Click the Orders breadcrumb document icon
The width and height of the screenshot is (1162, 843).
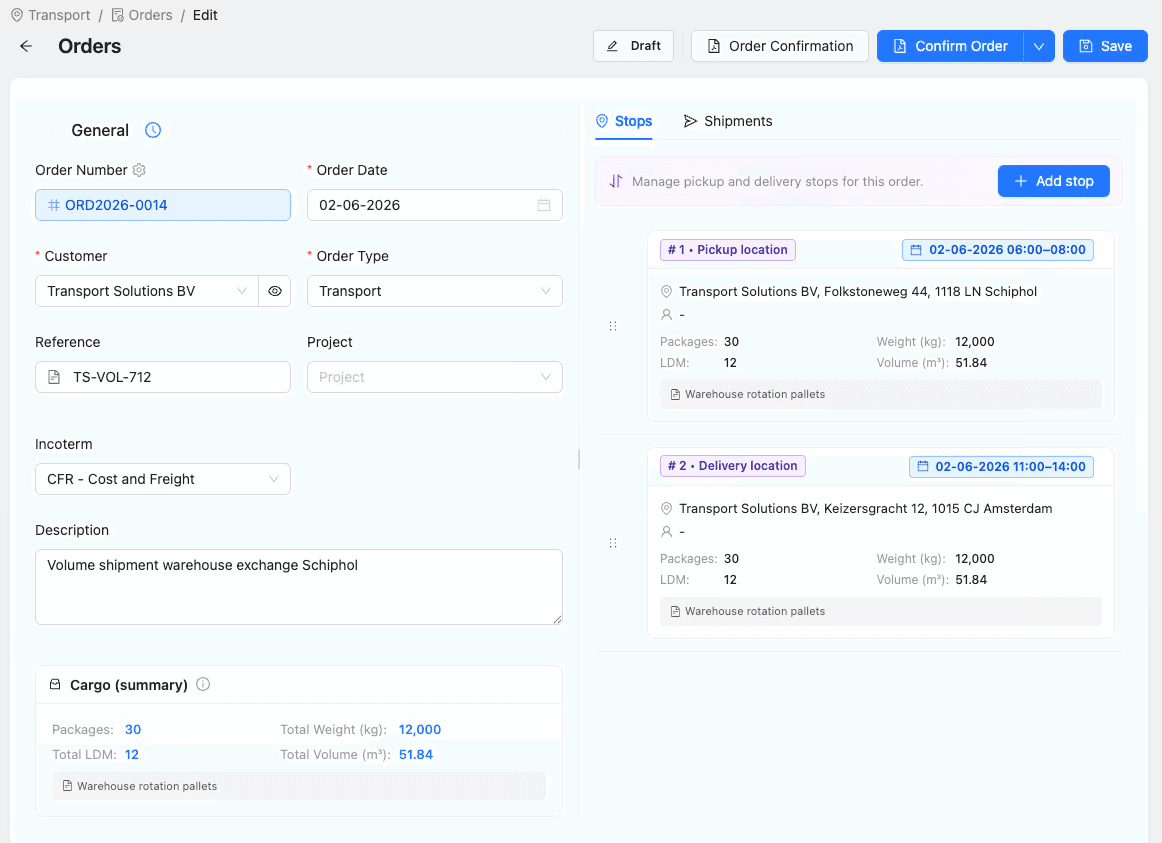[118, 15]
